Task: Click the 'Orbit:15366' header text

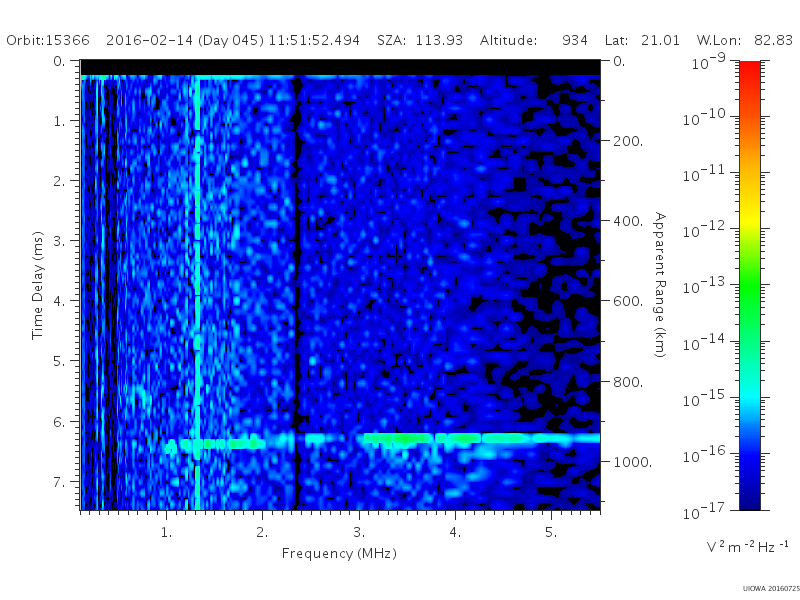Action: pyautogui.click(x=48, y=40)
